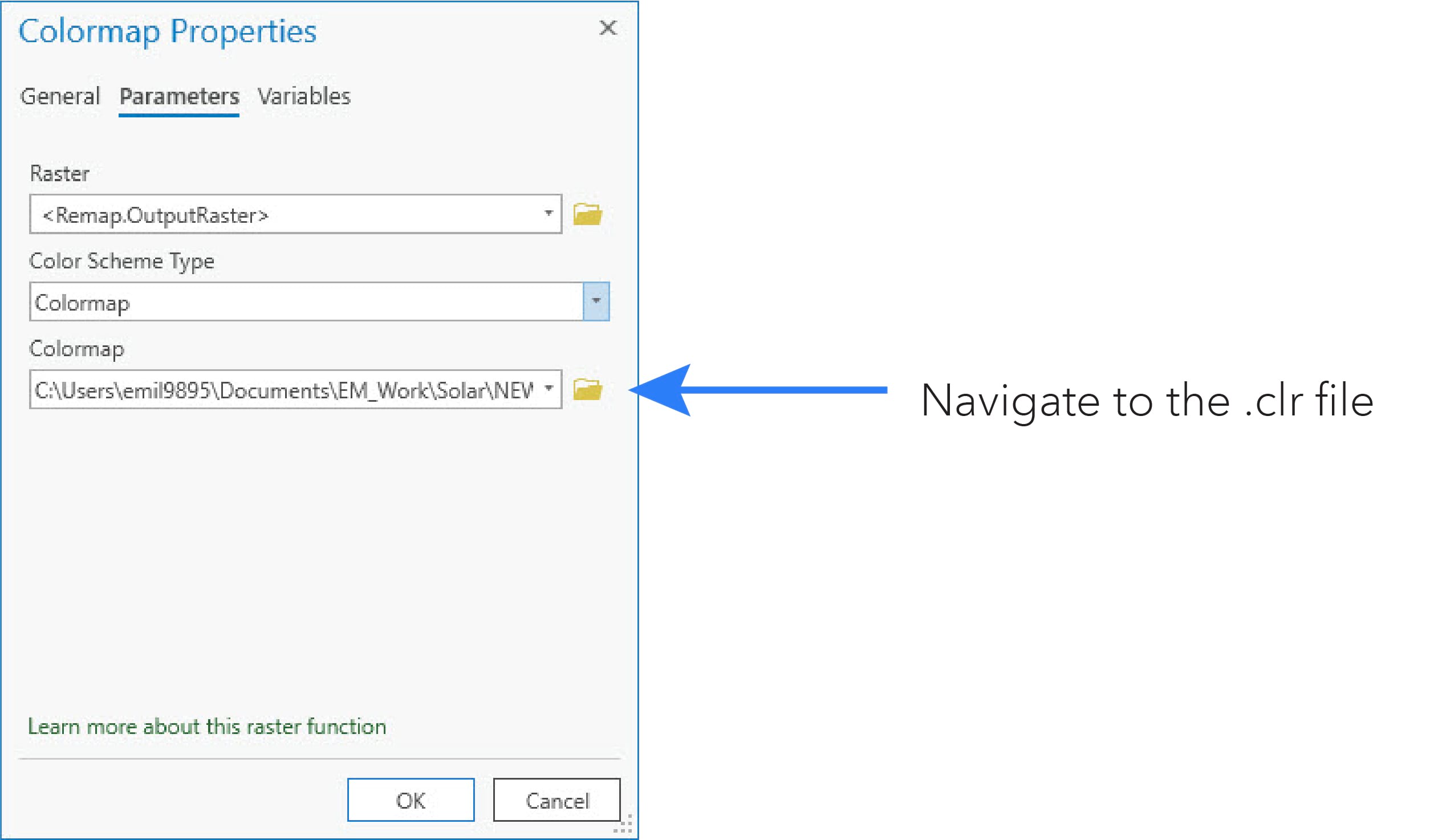The image size is (1438, 840).
Task: Click inside the Colormap file path field
Action: pos(285,390)
